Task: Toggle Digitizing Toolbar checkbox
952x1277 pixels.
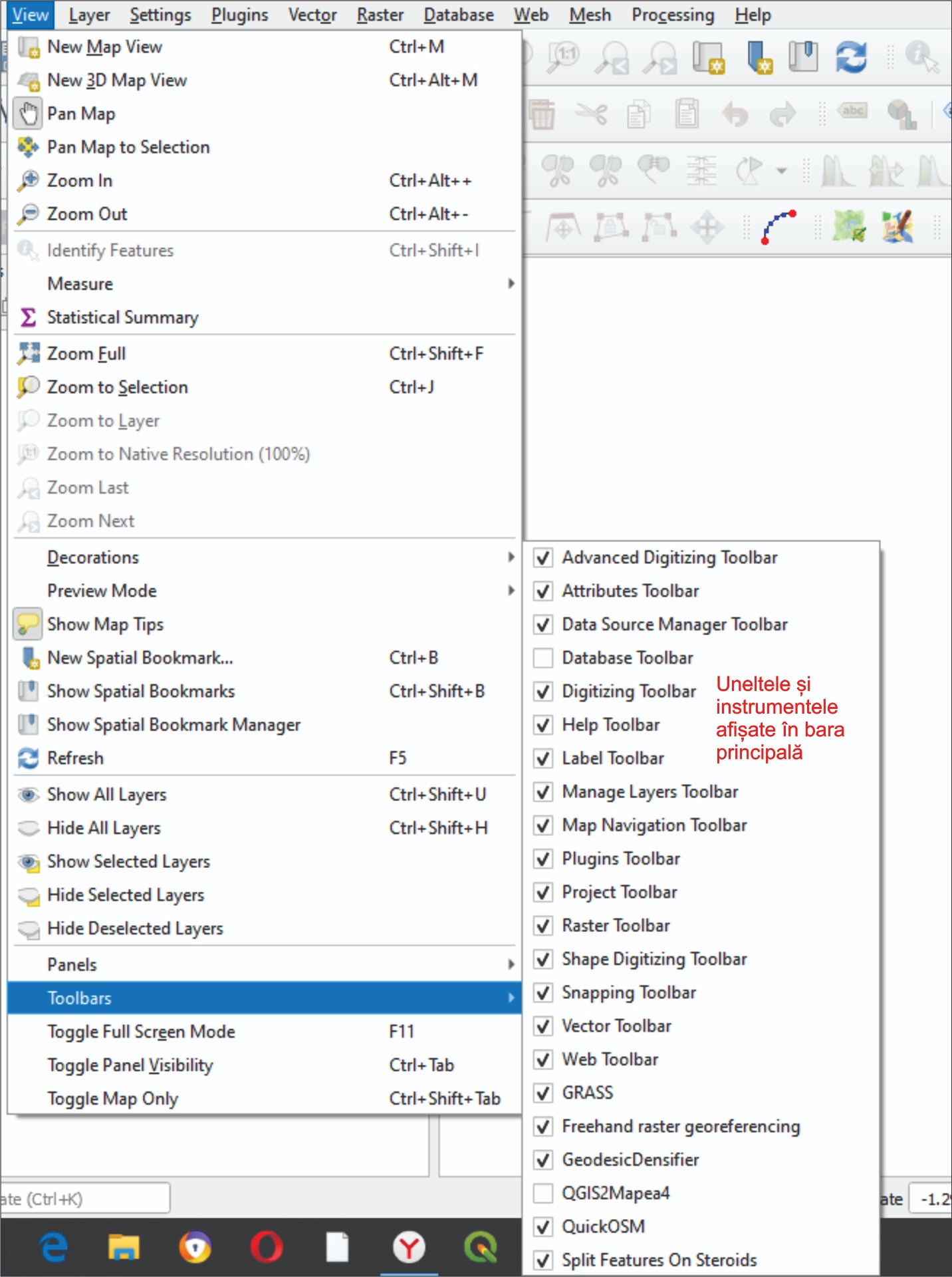Action: click(544, 691)
